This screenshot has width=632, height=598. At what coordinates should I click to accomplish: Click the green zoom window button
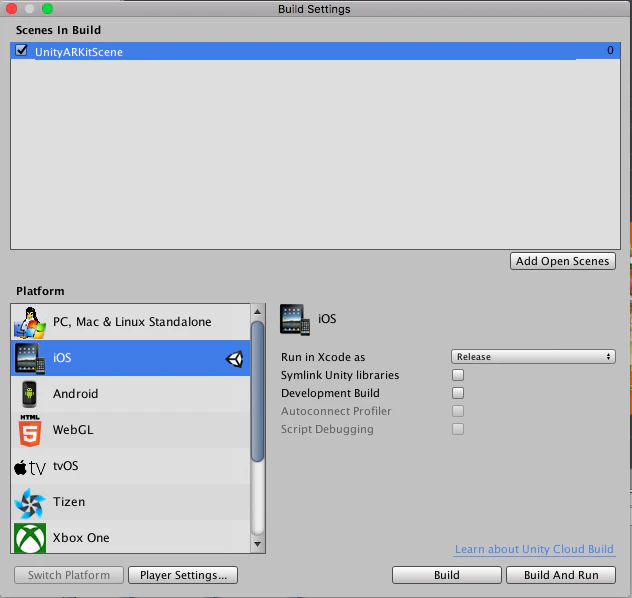(47, 8)
